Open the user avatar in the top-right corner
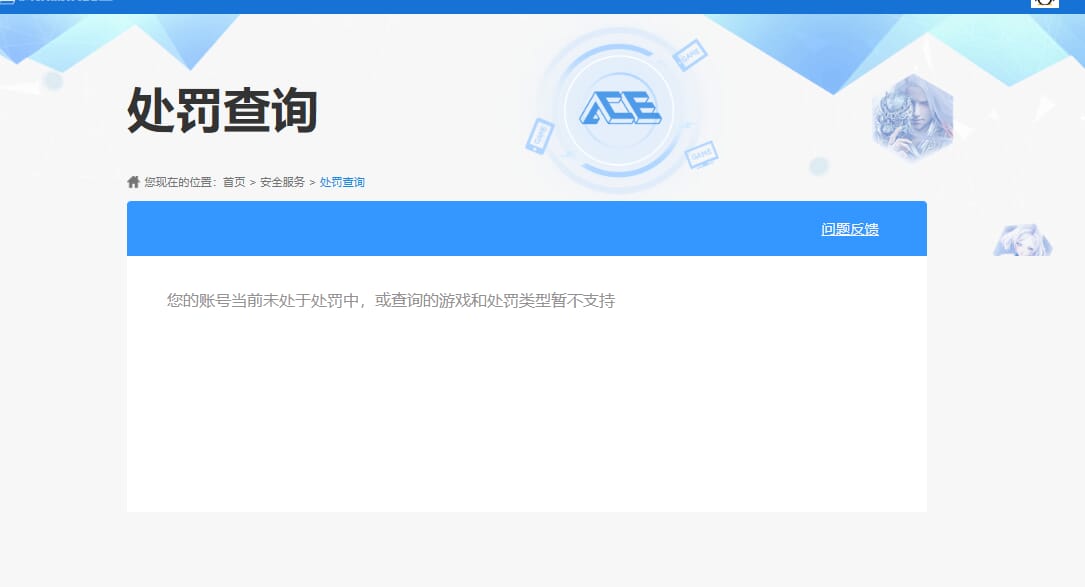This screenshot has width=1085, height=587. pyautogui.click(x=1044, y=3)
